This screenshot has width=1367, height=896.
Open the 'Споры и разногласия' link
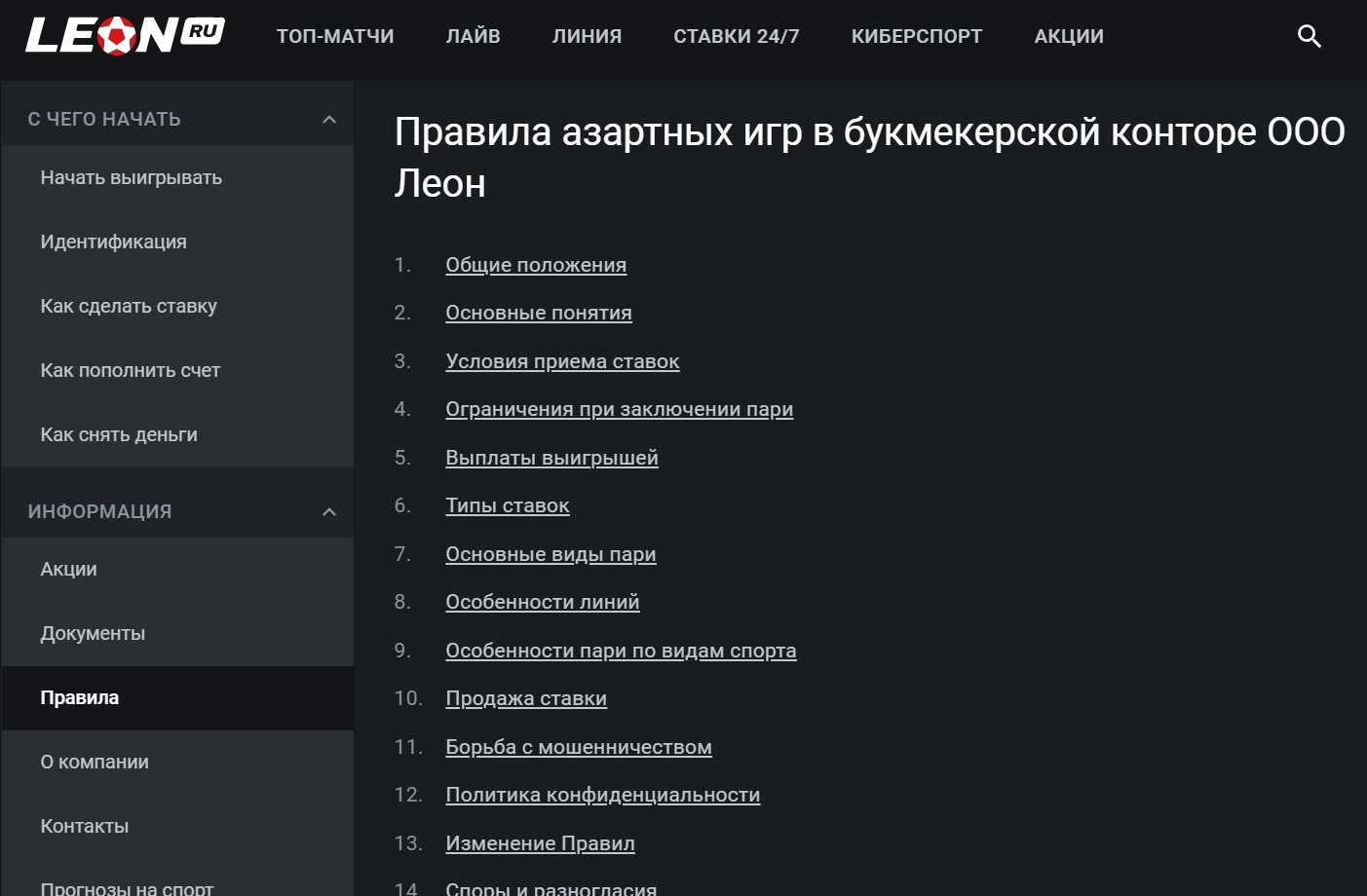(551, 887)
